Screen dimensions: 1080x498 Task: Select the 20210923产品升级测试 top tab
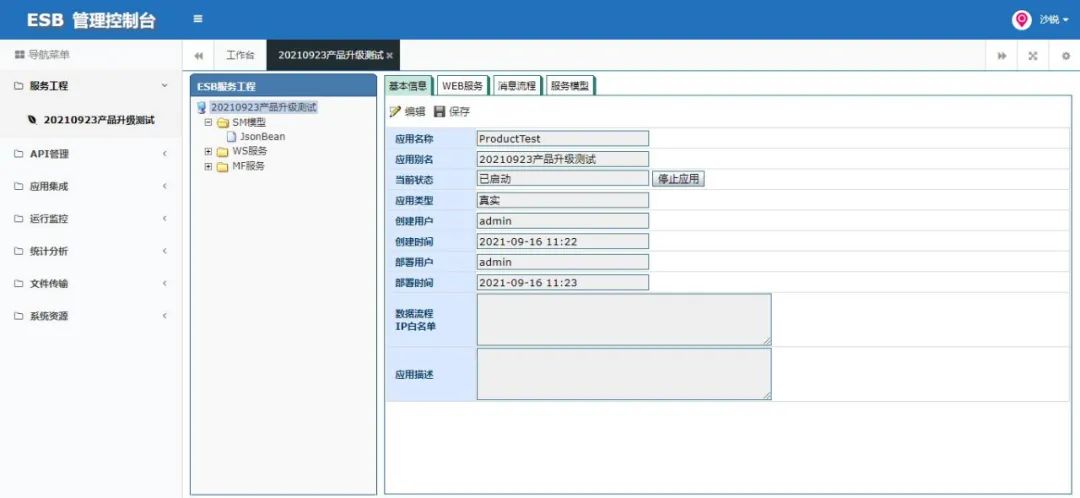pyautogui.click(x=331, y=55)
